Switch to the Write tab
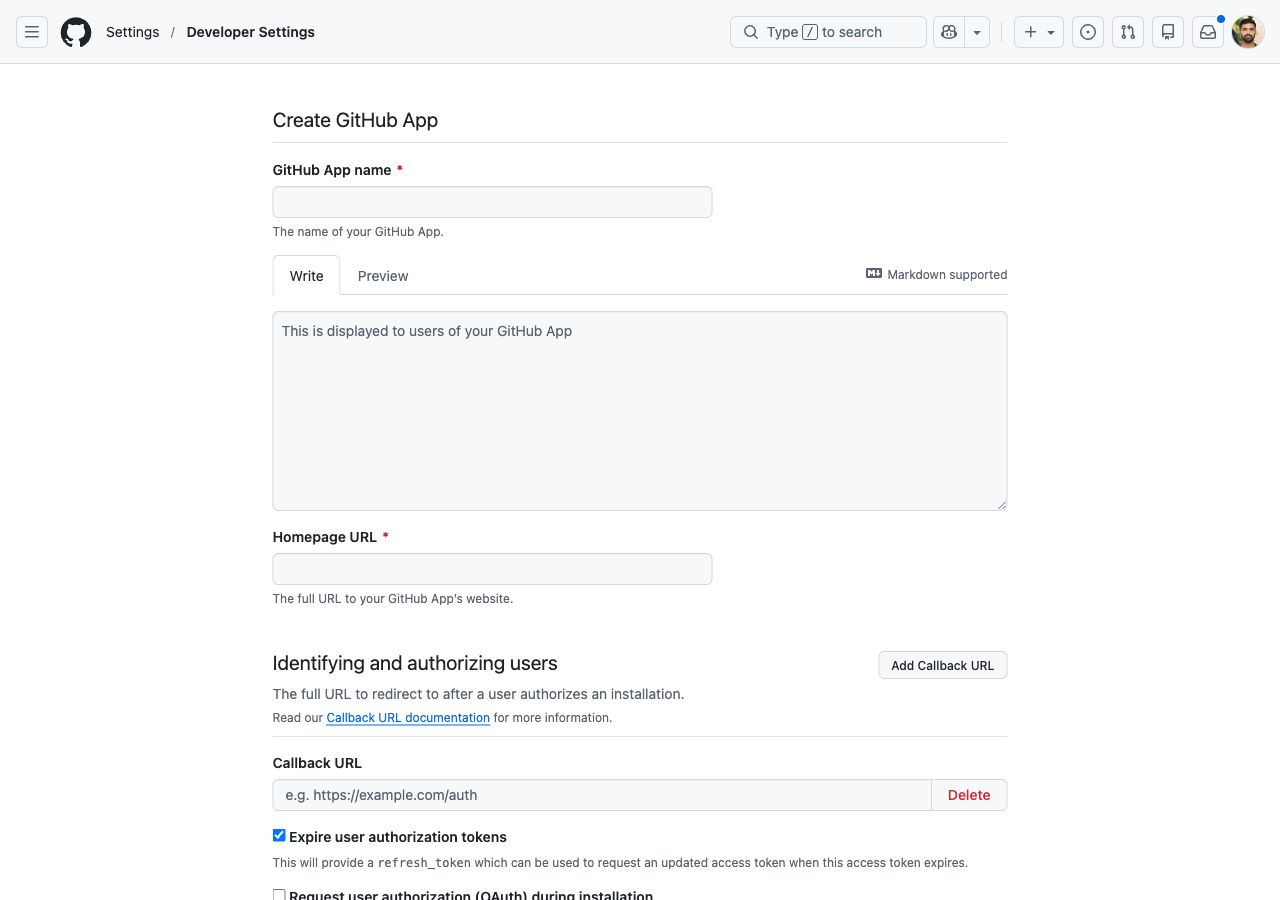The image size is (1280, 900). click(306, 275)
